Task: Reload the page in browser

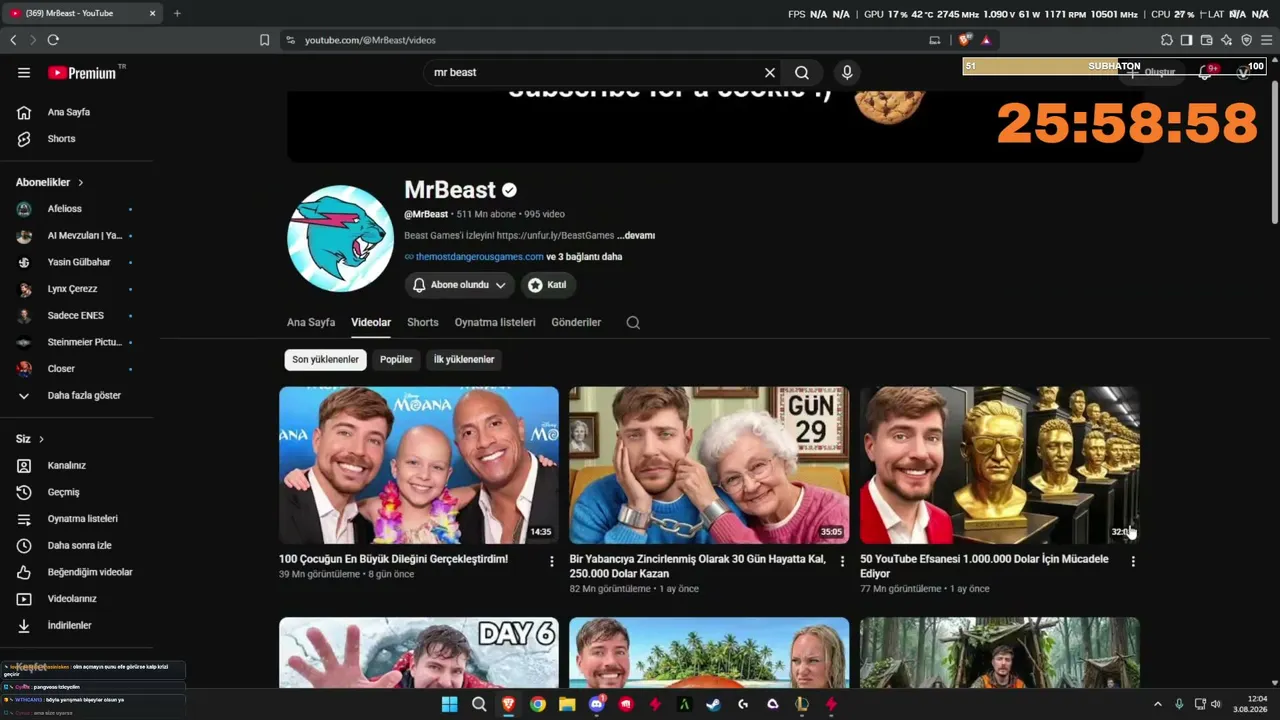Action: (53, 40)
